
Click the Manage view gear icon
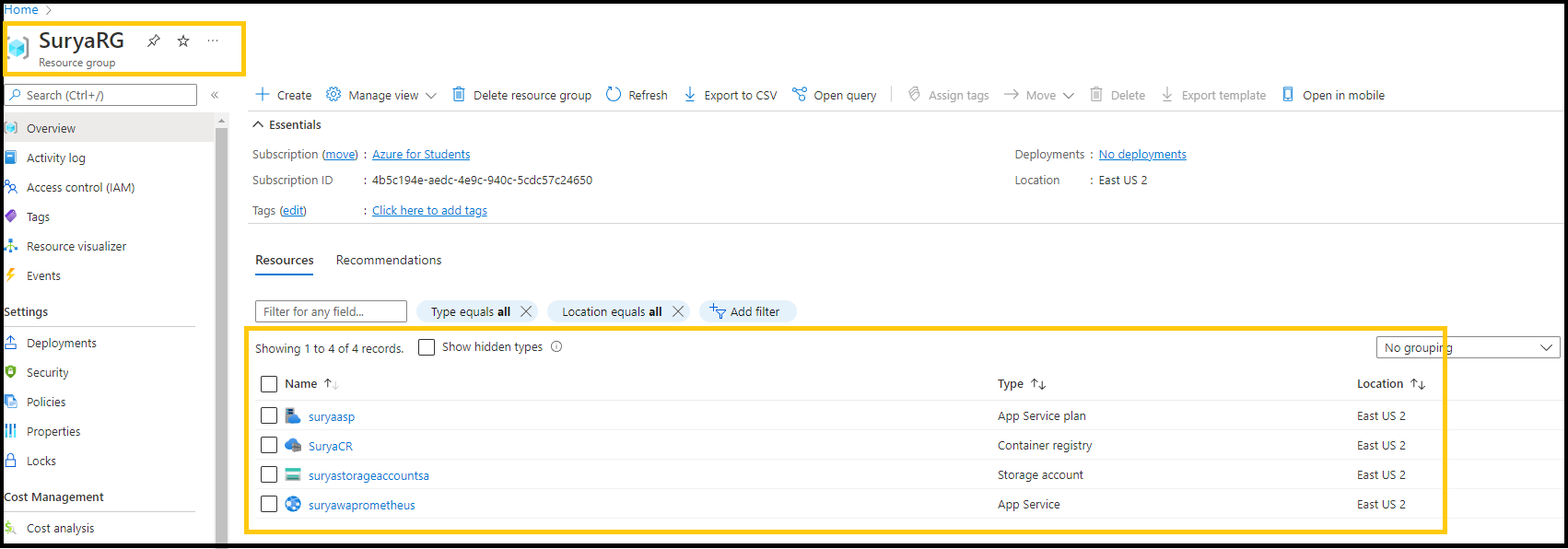coord(333,94)
